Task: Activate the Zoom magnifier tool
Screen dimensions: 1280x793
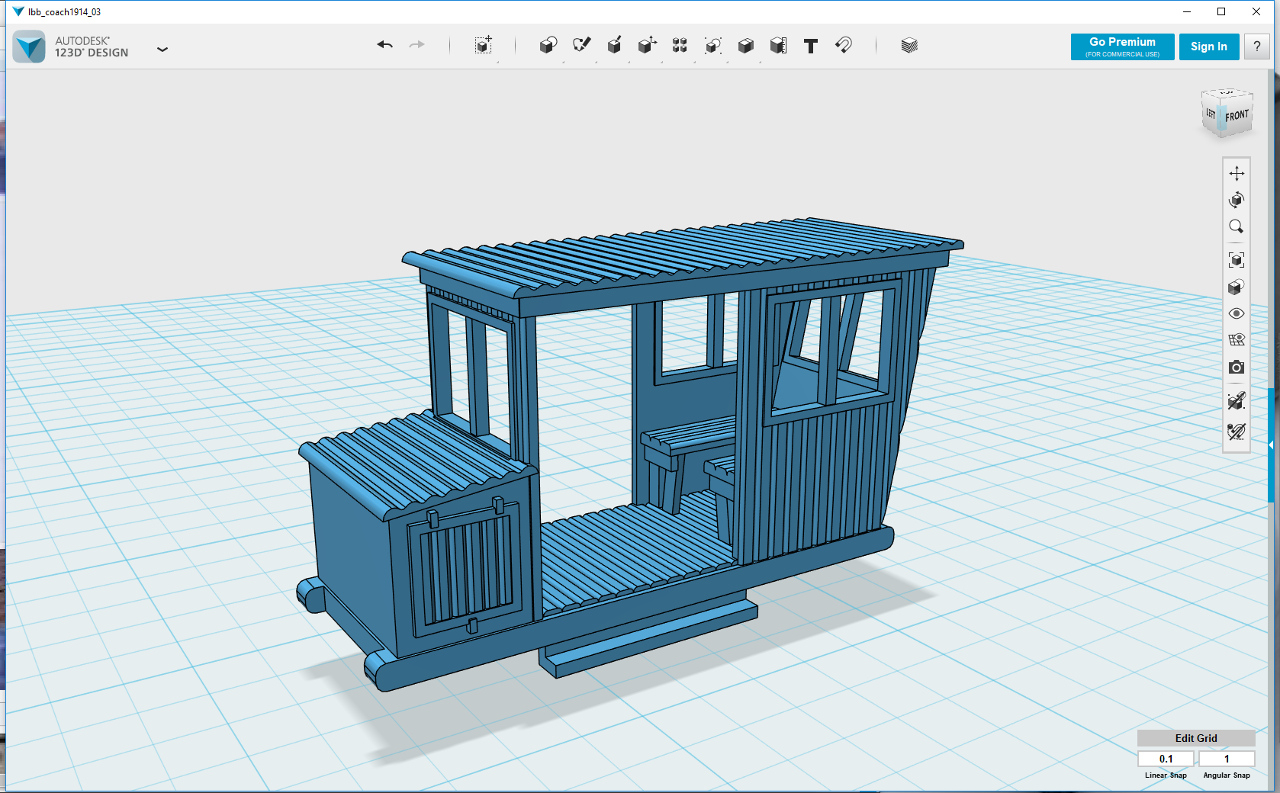Action: pos(1236,227)
